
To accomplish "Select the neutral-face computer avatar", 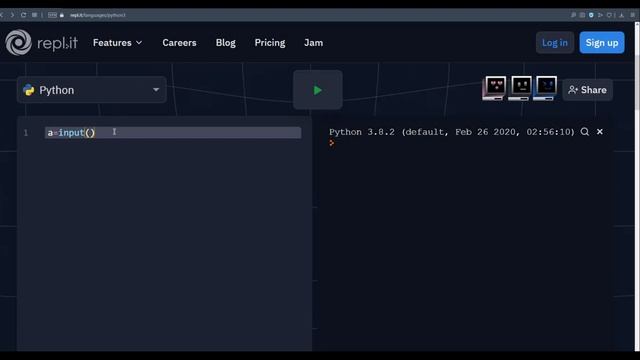I will tap(520, 88).
